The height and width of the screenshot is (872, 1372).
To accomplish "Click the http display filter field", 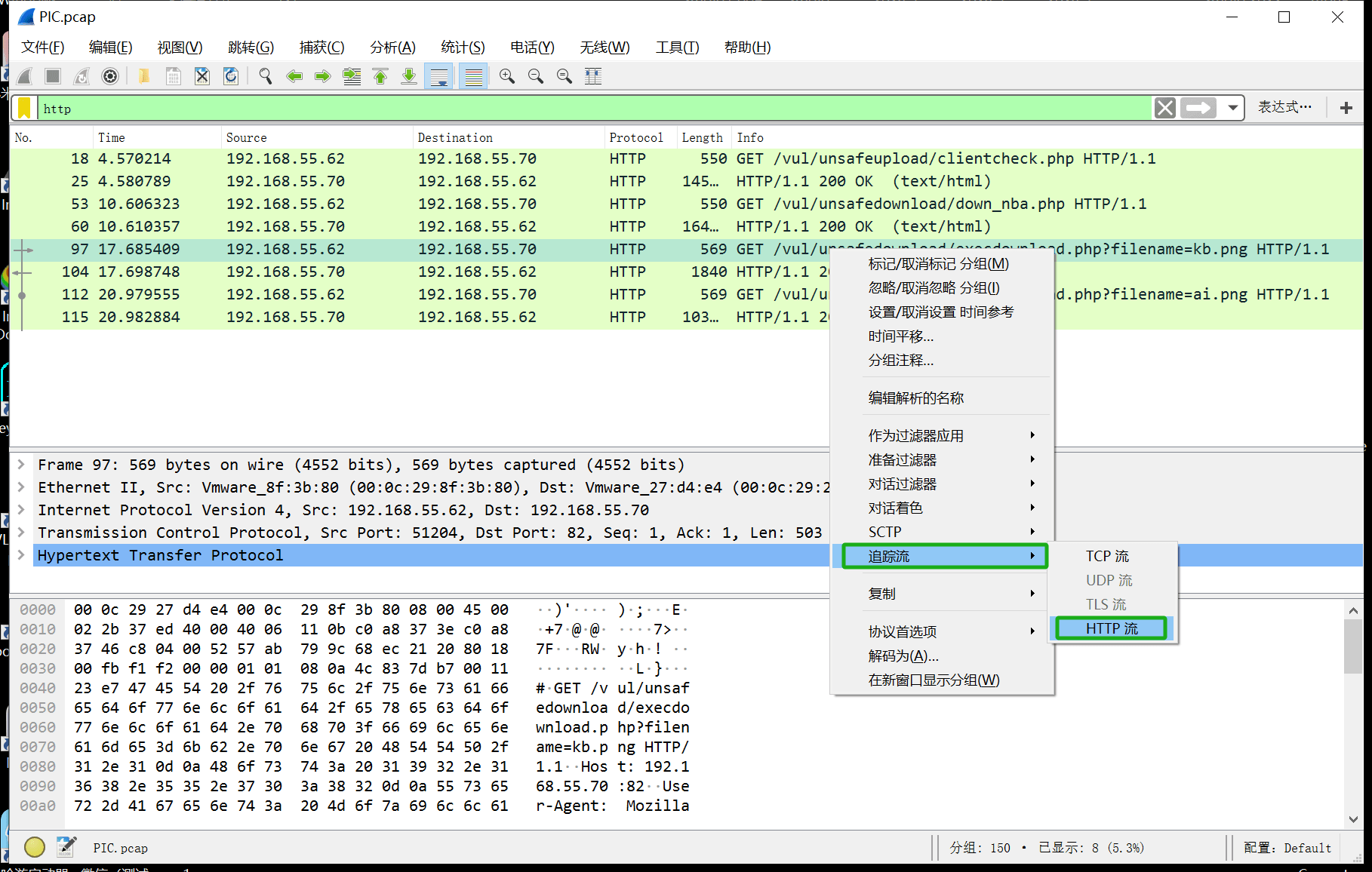I will pyautogui.click(x=589, y=109).
